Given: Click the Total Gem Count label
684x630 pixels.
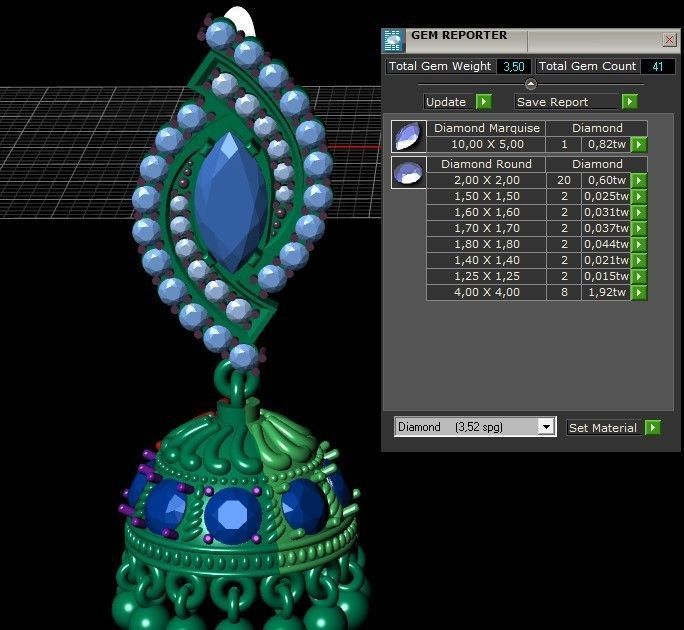Looking at the screenshot, I should click(587, 66).
